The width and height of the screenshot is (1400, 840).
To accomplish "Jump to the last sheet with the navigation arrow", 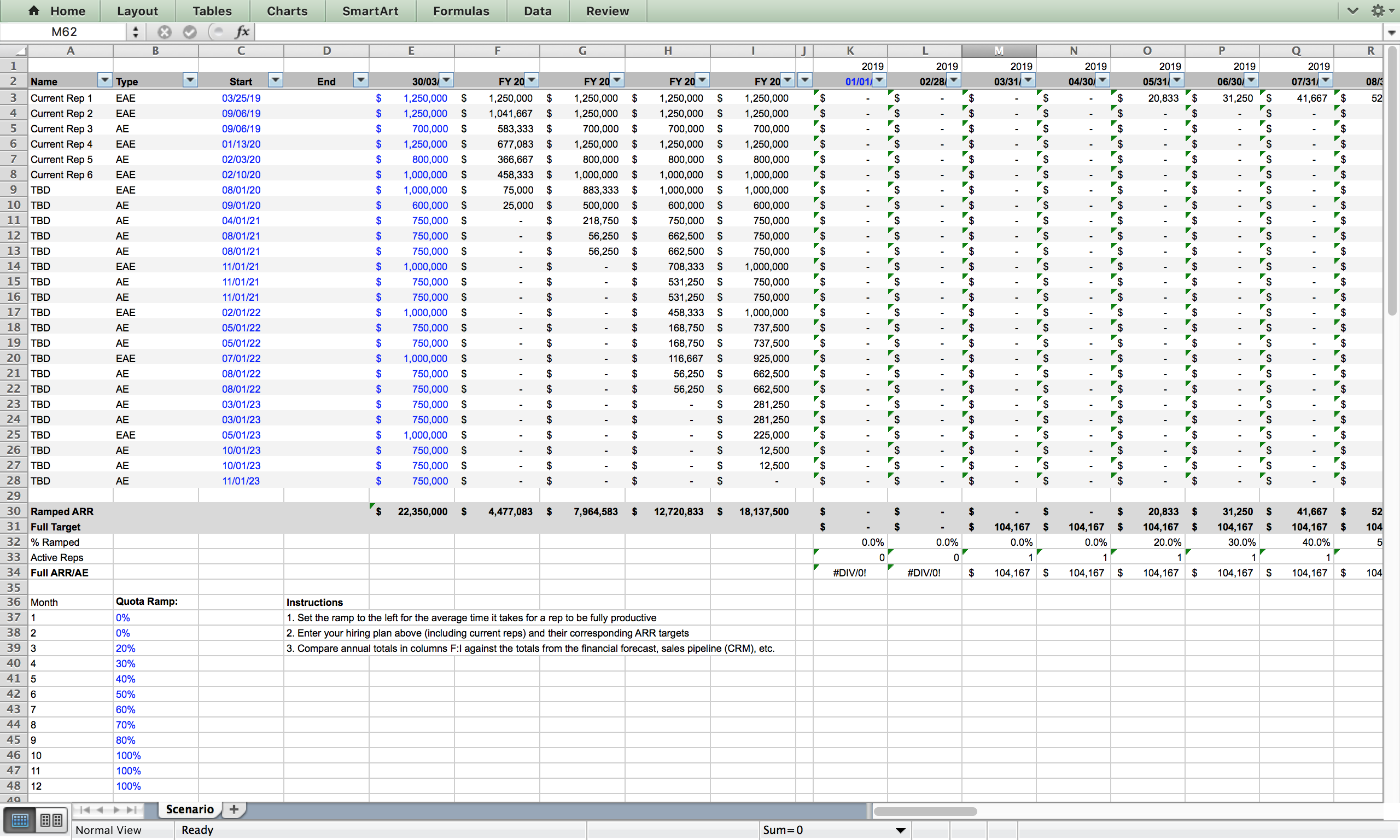I will click(x=132, y=809).
